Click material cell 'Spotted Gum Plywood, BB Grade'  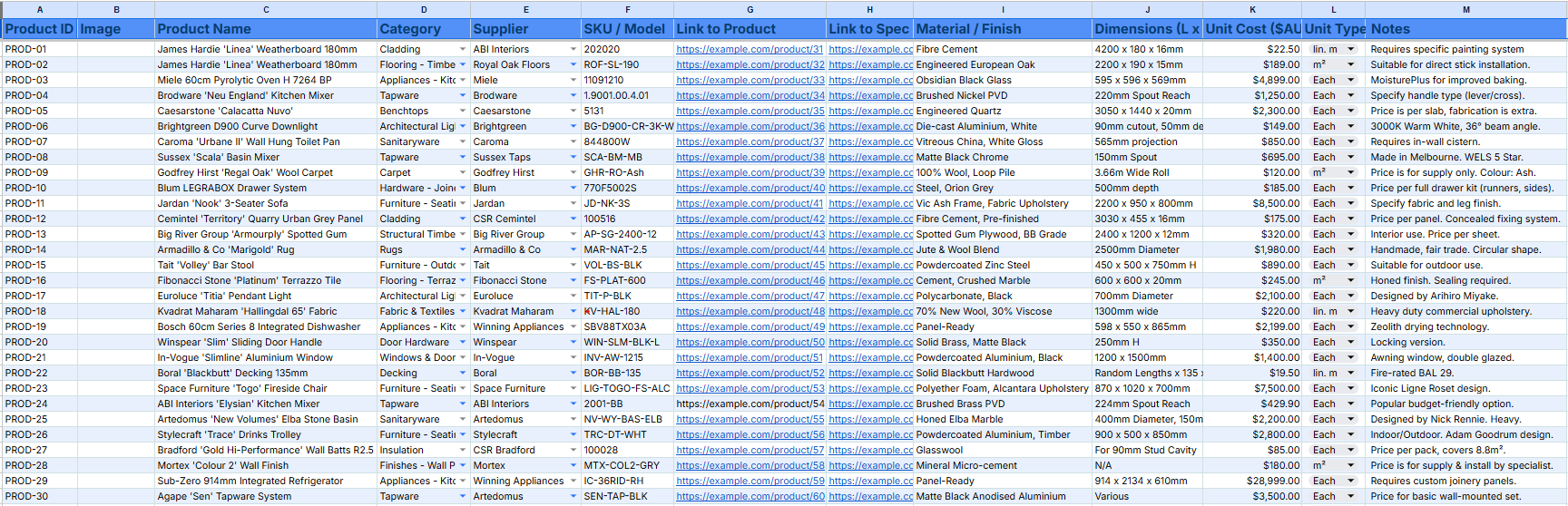pyautogui.click(x=1003, y=235)
